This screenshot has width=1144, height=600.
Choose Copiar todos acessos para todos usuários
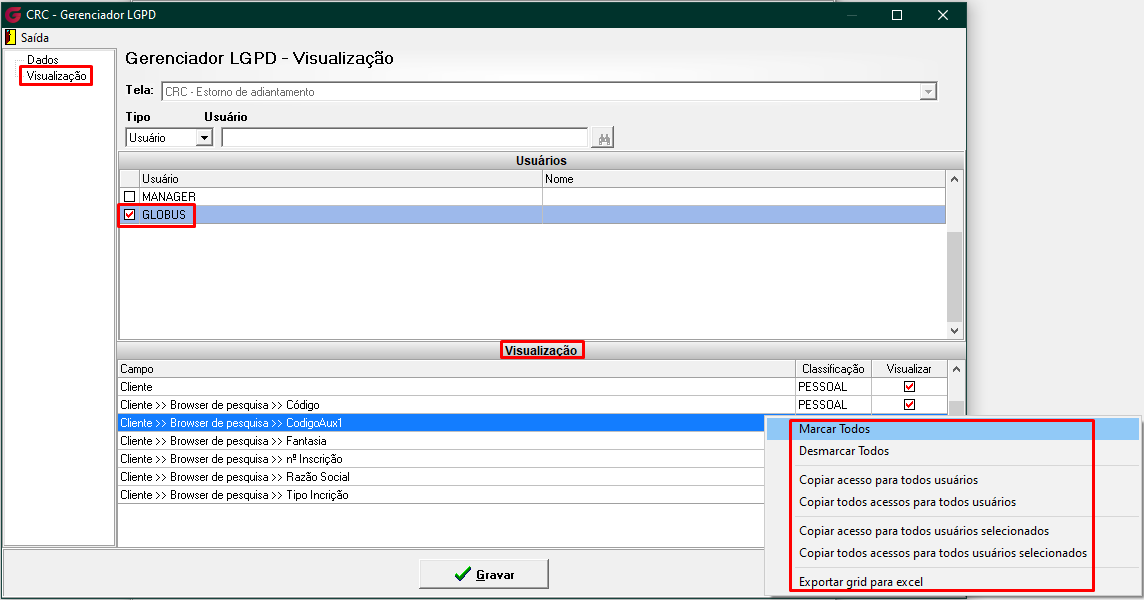tap(907, 502)
